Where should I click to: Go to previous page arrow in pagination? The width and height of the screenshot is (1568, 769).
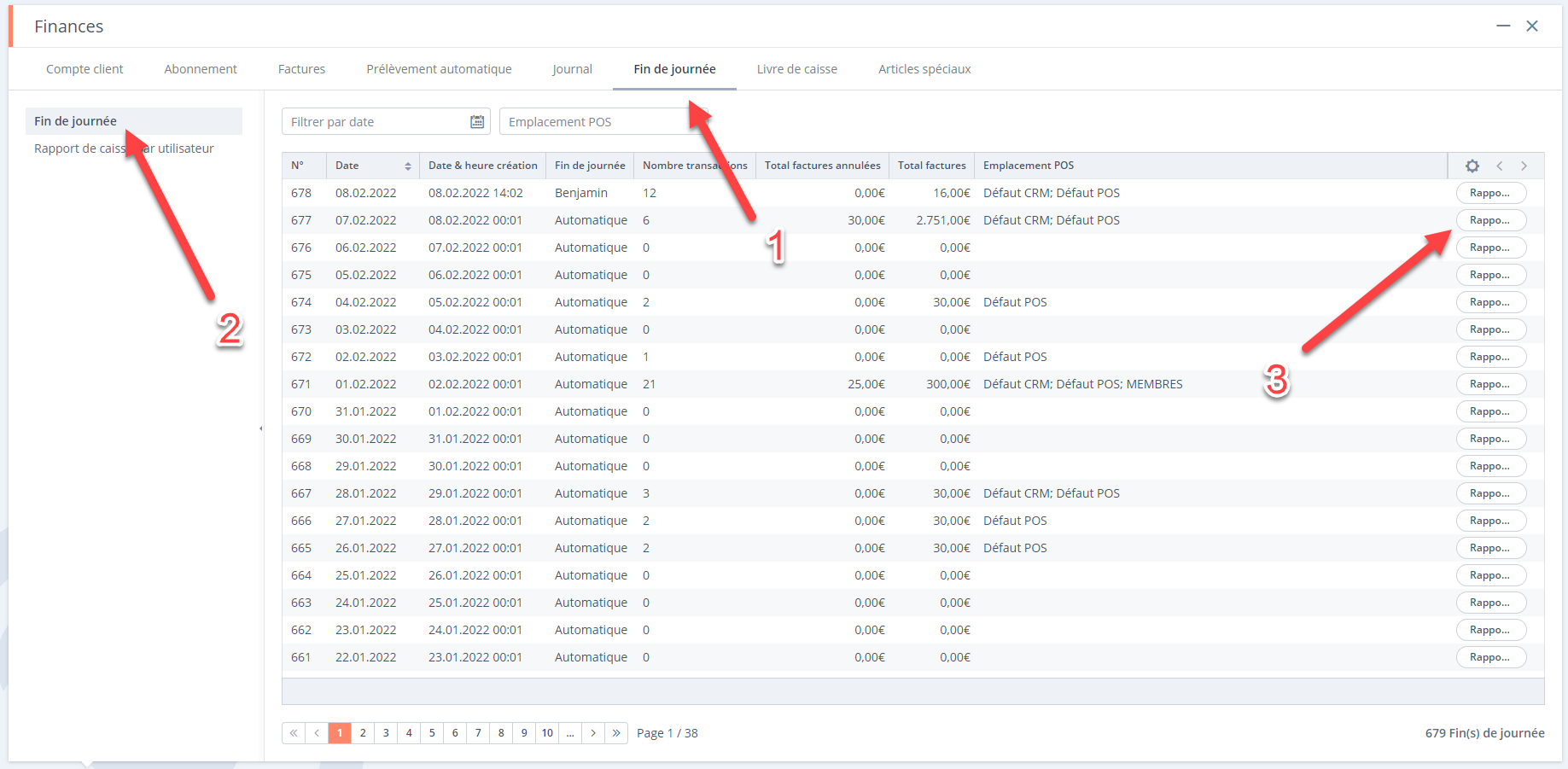317,733
